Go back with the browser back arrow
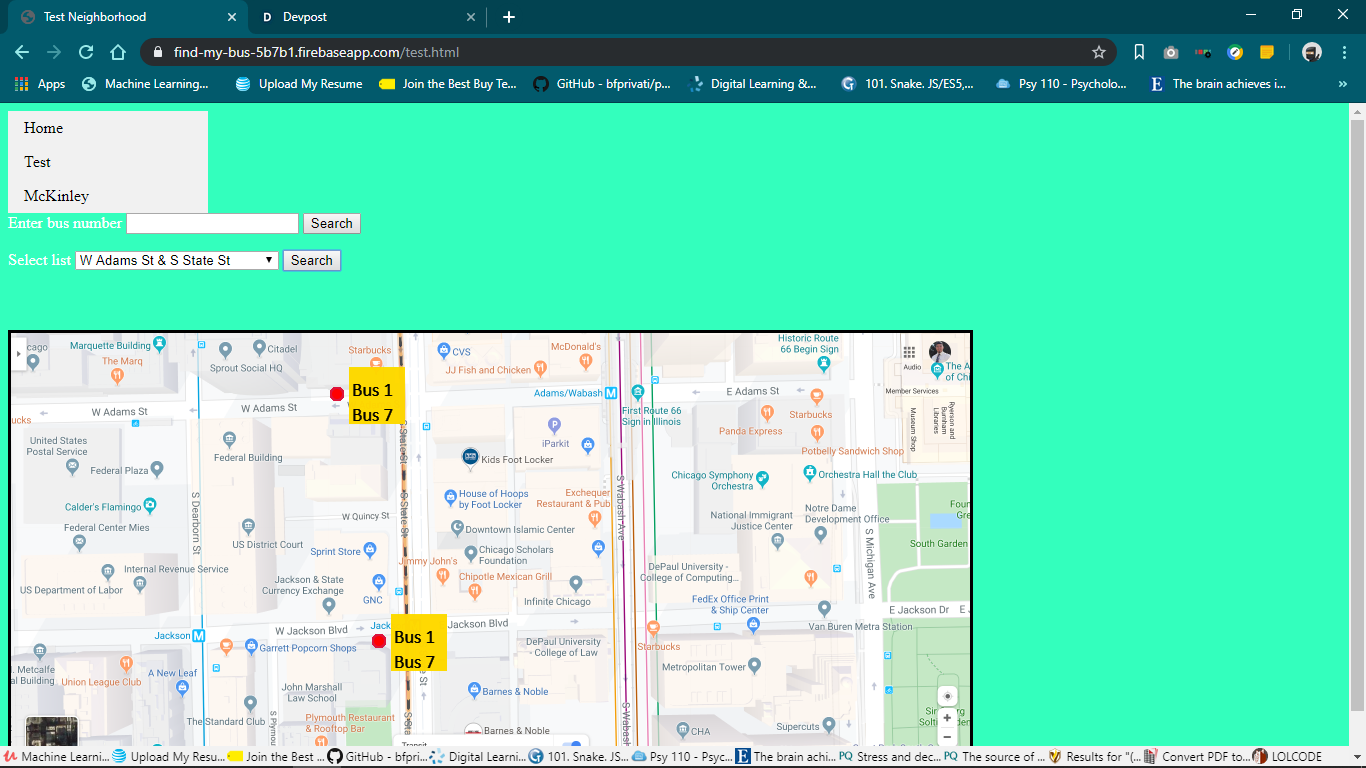 22,52
